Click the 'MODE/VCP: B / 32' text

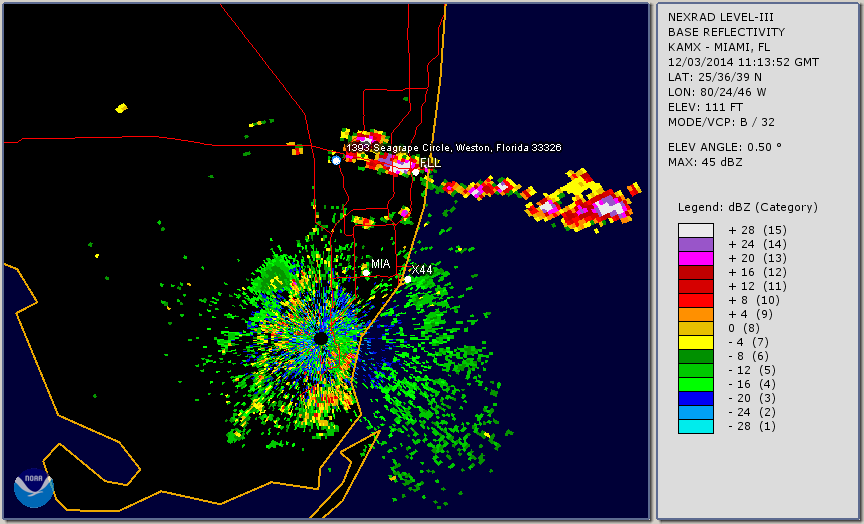click(721, 122)
